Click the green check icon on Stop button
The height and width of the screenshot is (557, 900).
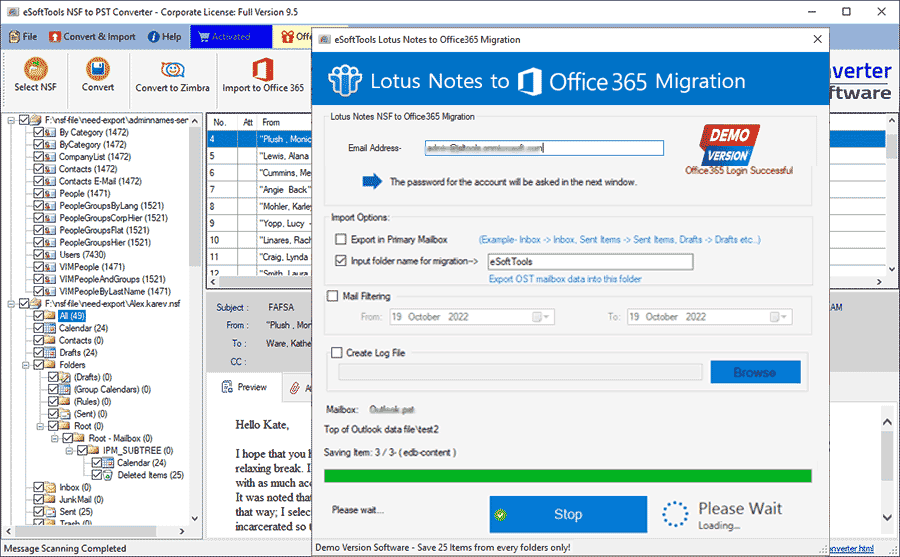501,515
